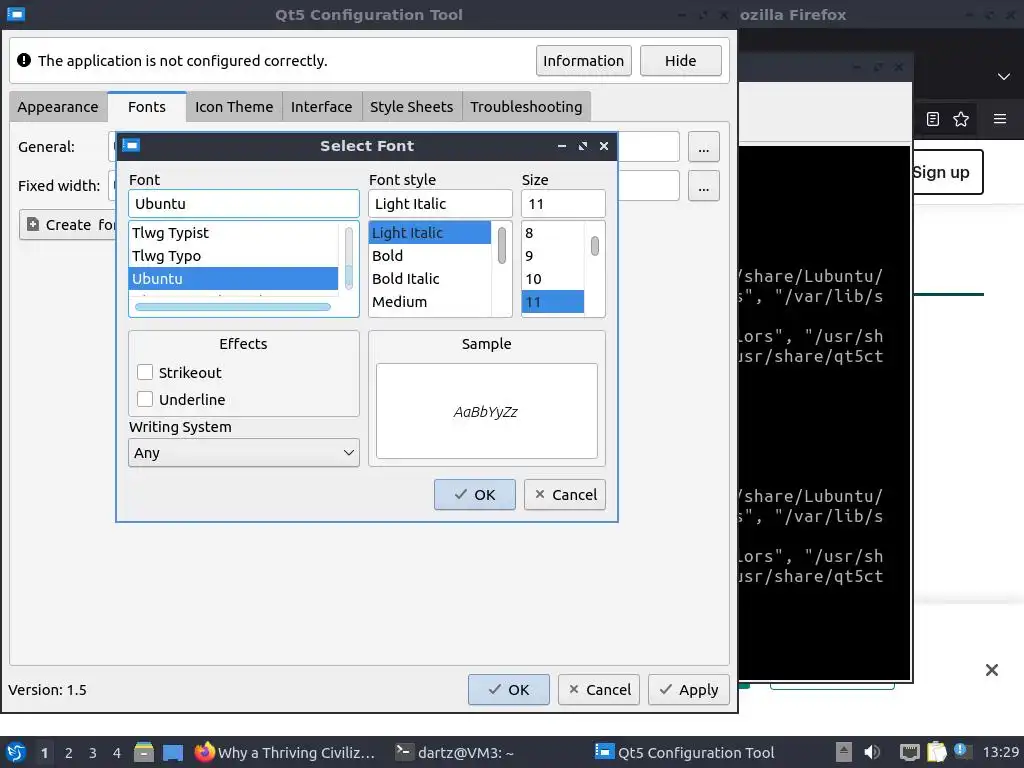The height and width of the screenshot is (768, 1024).
Task: Close the Select Font dialog
Action: click(x=604, y=146)
